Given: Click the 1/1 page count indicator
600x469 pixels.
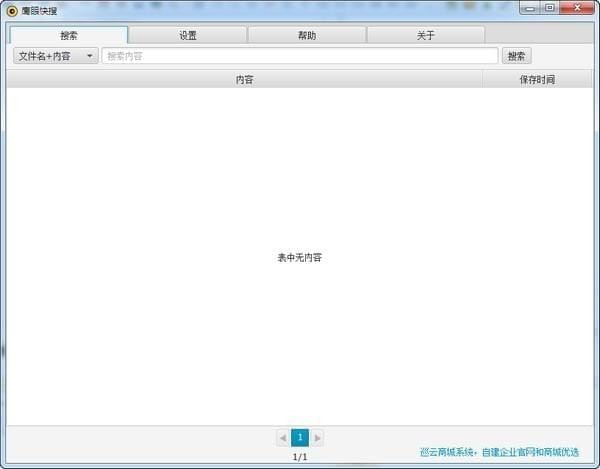Looking at the screenshot, I should [x=300, y=457].
